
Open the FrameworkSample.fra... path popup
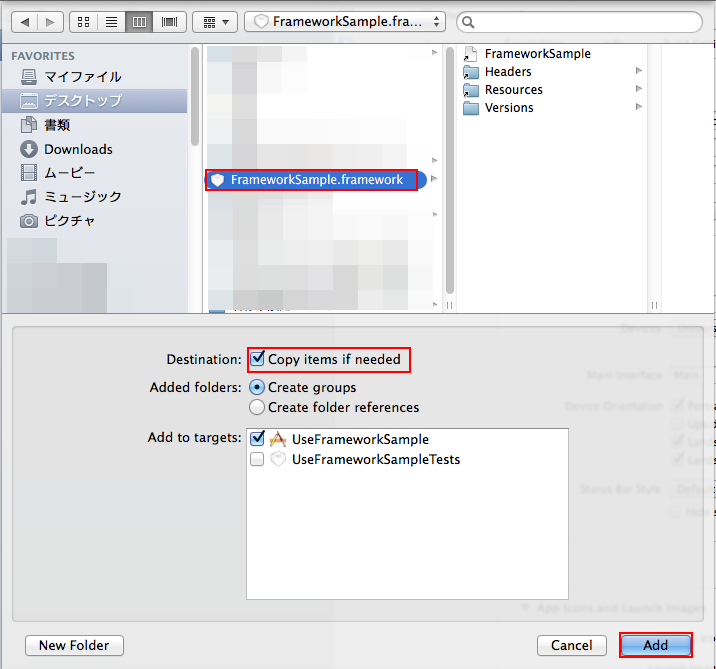345,21
